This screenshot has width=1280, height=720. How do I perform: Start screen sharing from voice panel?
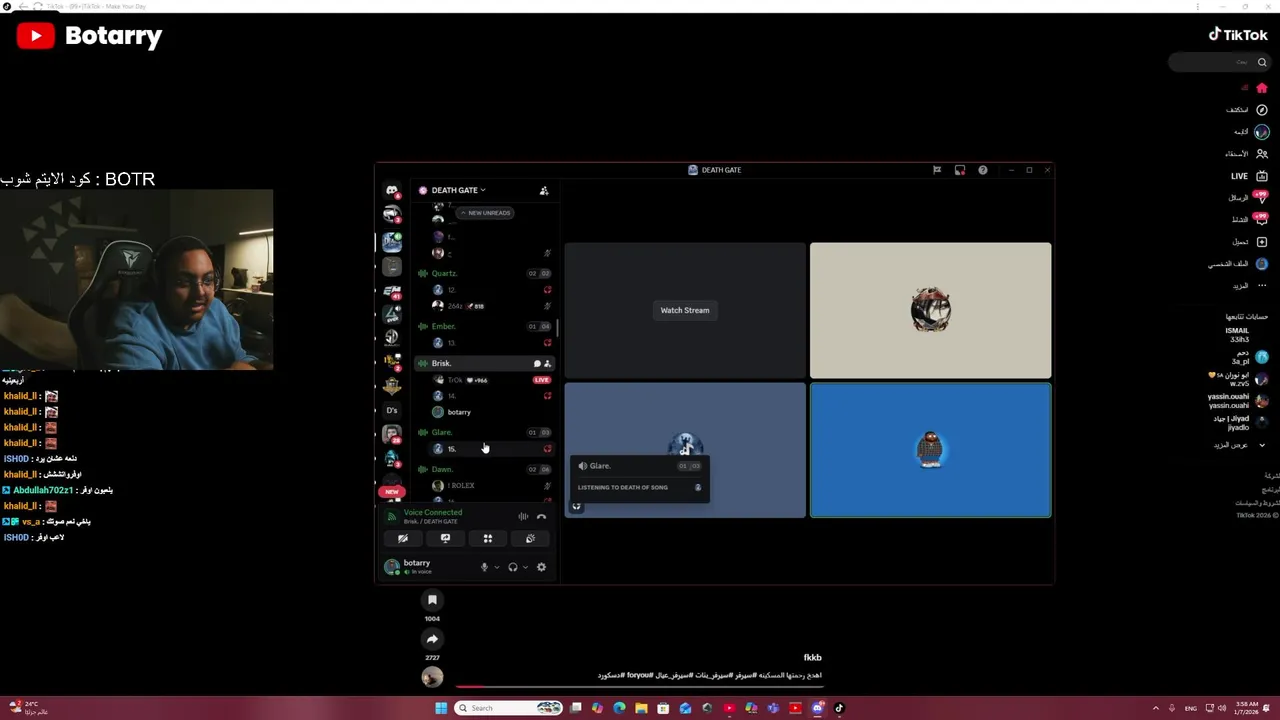(445, 538)
